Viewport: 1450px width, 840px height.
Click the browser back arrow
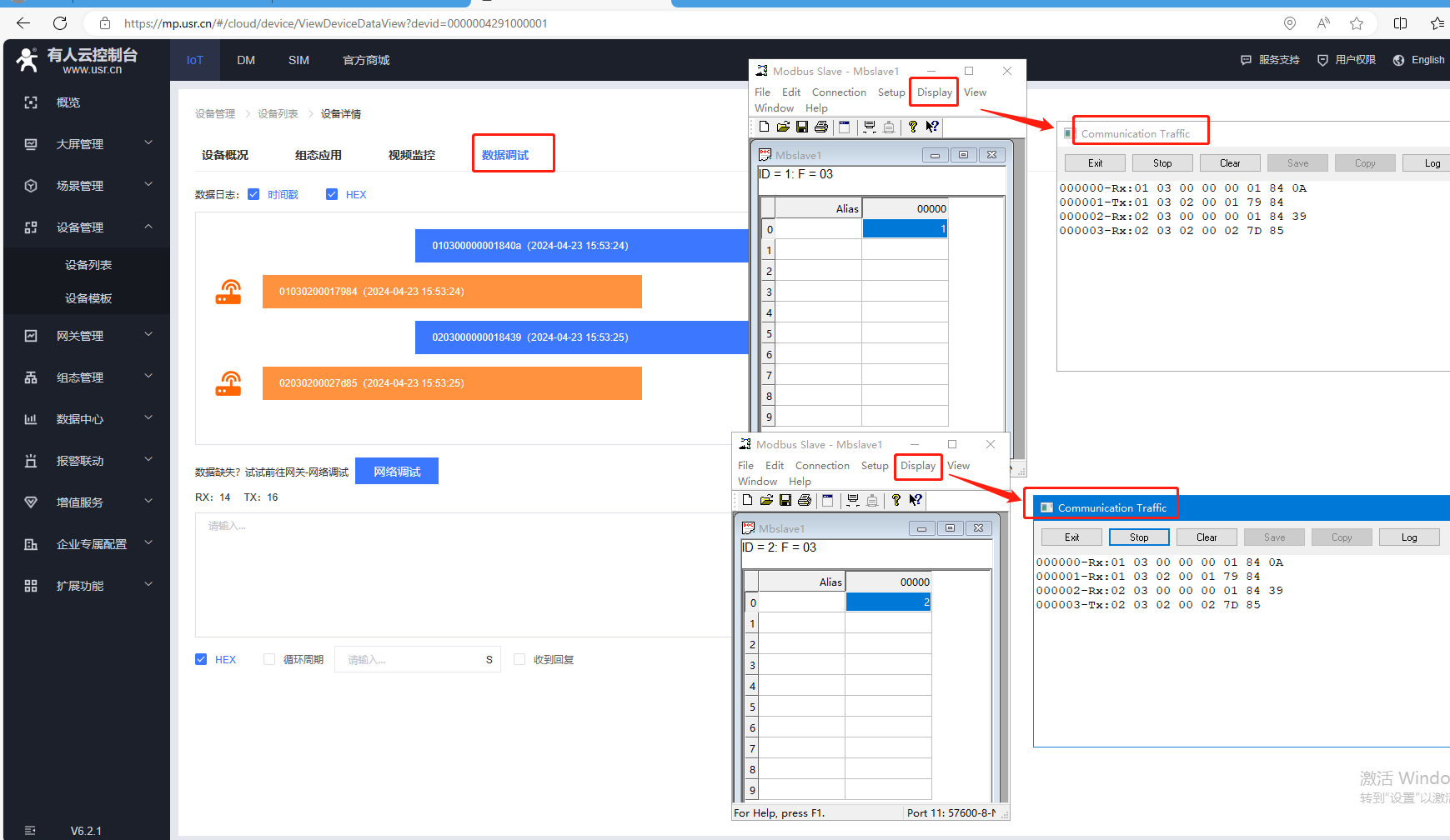click(23, 23)
